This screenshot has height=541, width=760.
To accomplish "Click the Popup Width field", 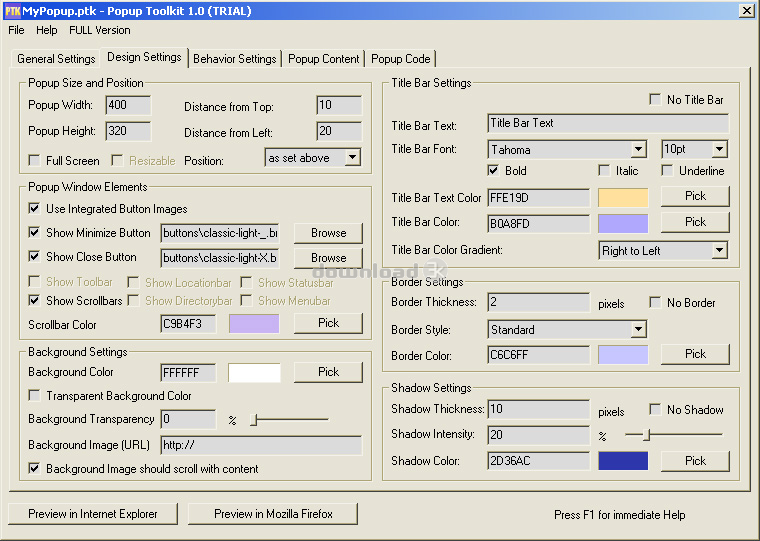I will (x=128, y=105).
